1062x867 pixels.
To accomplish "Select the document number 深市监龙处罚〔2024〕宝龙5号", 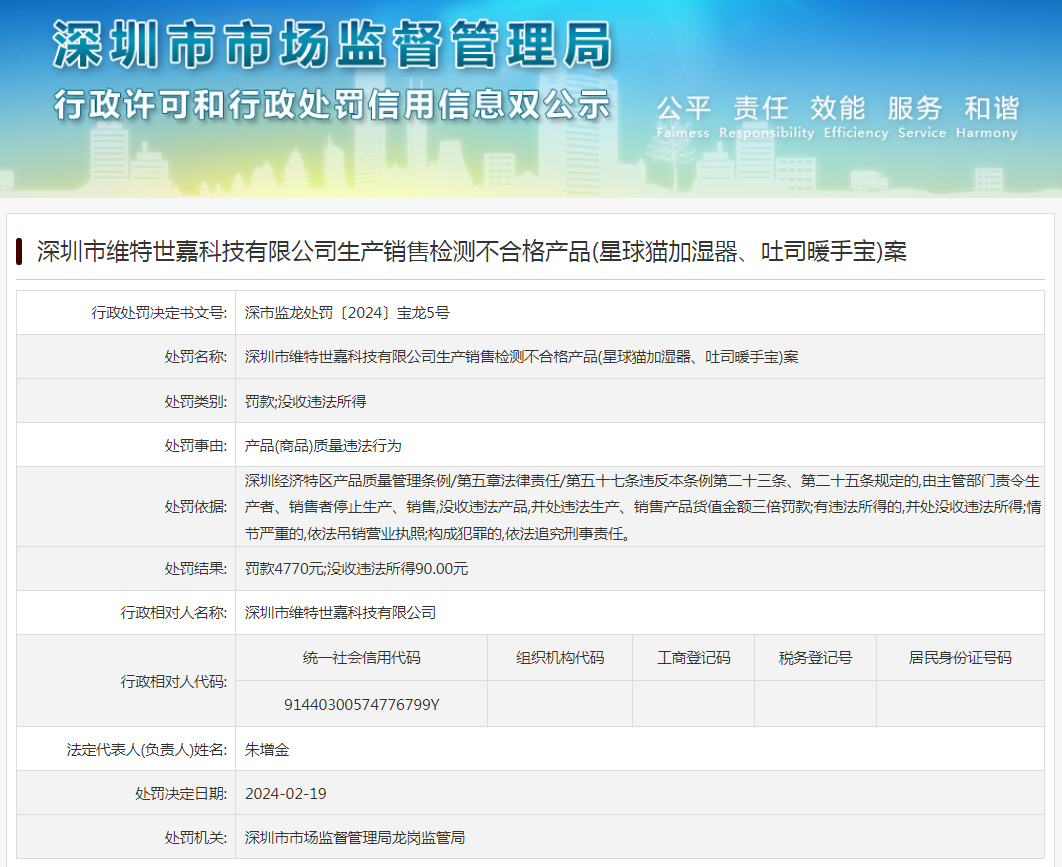I will tap(347, 313).
